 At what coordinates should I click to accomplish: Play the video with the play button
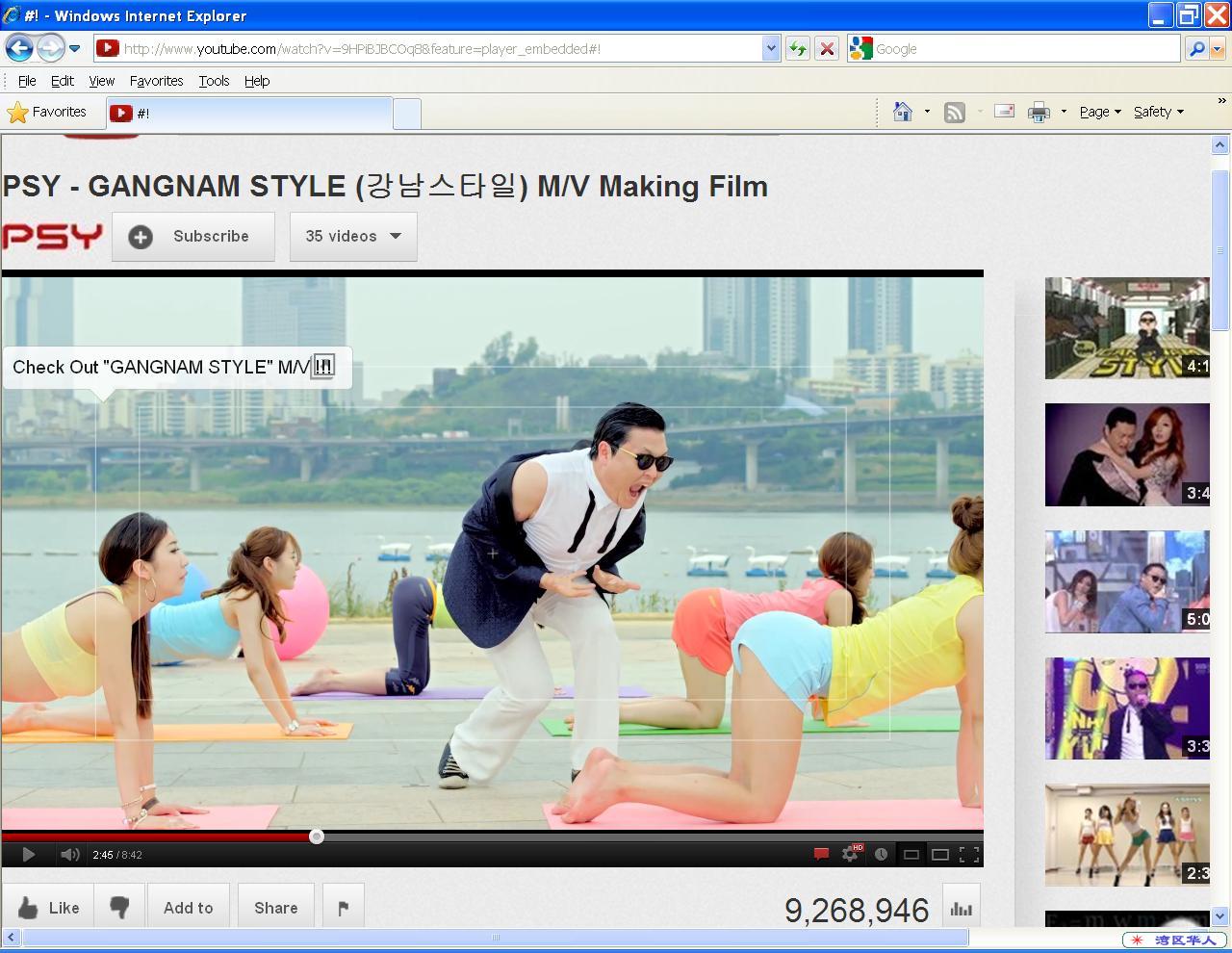pos(28,854)
